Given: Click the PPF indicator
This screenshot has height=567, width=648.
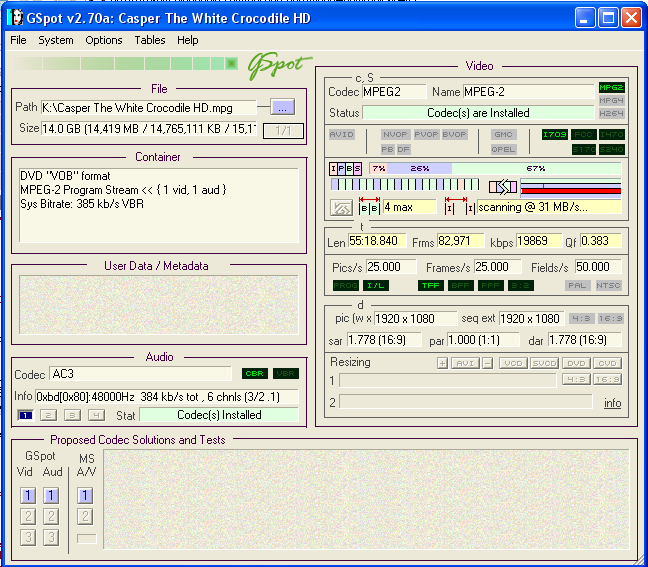Looking at the screenshot, I should click(x=491, y=286).
